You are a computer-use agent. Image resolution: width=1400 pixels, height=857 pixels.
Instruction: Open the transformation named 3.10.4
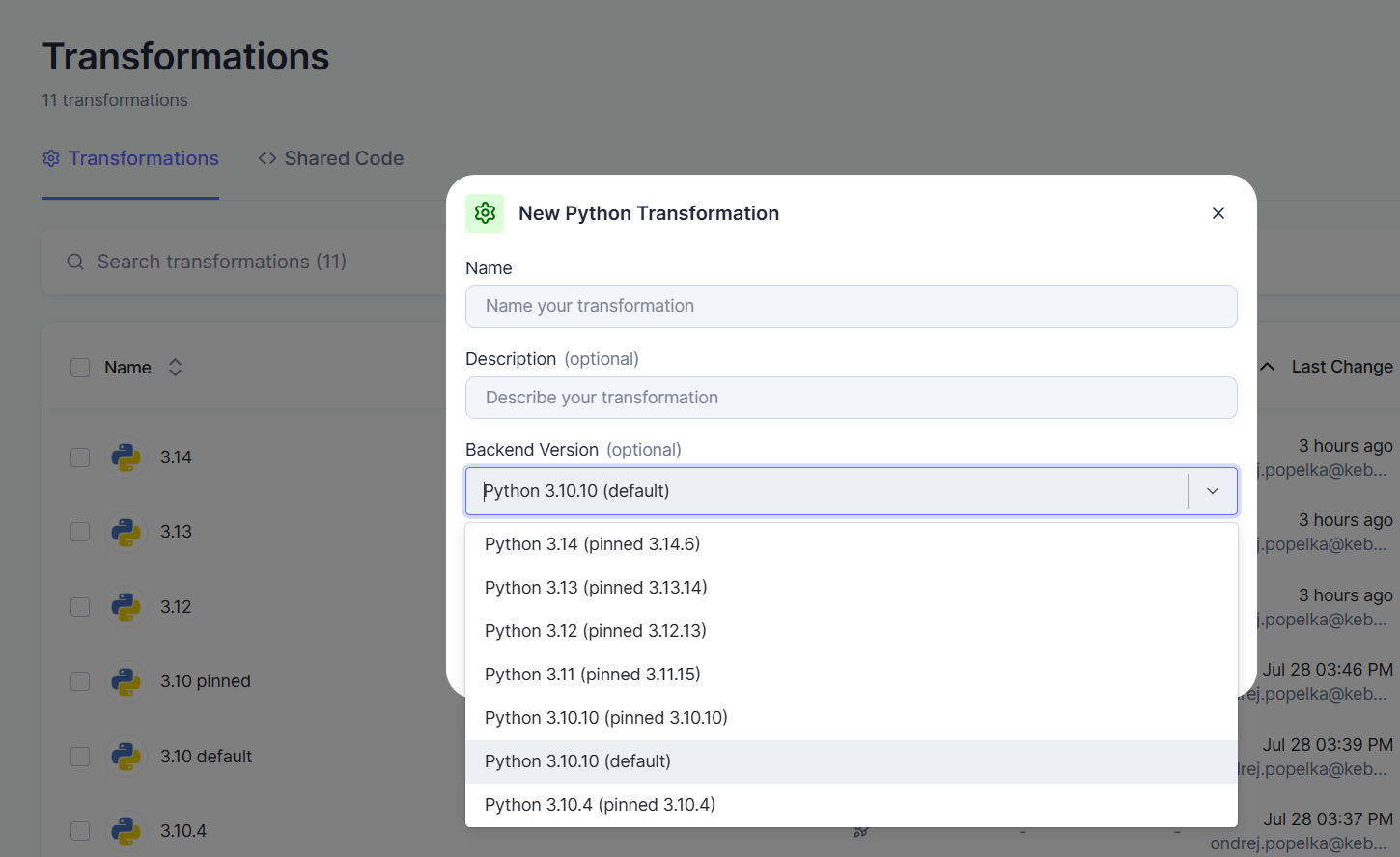[x=183, y=831]
